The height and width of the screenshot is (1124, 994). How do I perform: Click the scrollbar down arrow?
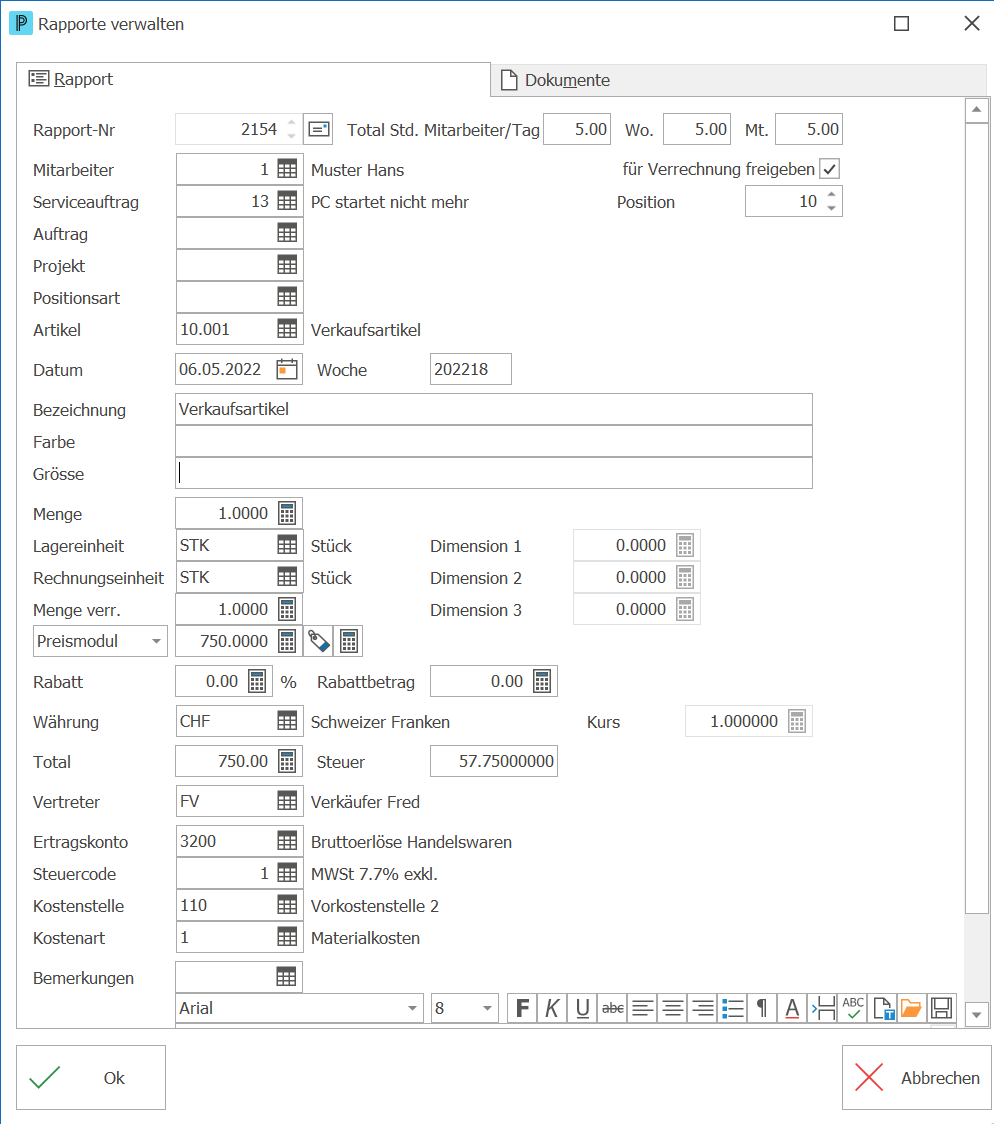(976, 1015)
